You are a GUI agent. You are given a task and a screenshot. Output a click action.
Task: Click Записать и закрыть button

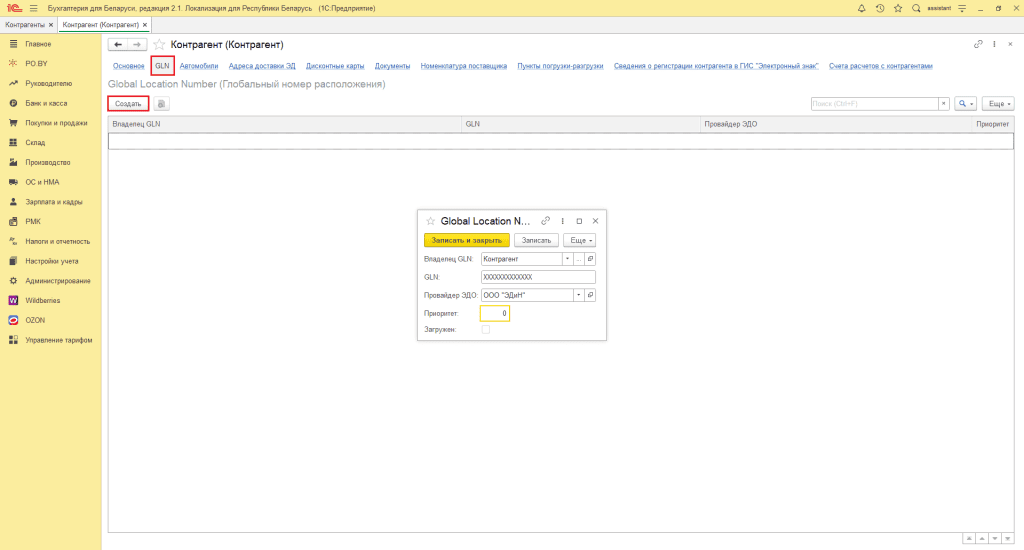point(467,240)
